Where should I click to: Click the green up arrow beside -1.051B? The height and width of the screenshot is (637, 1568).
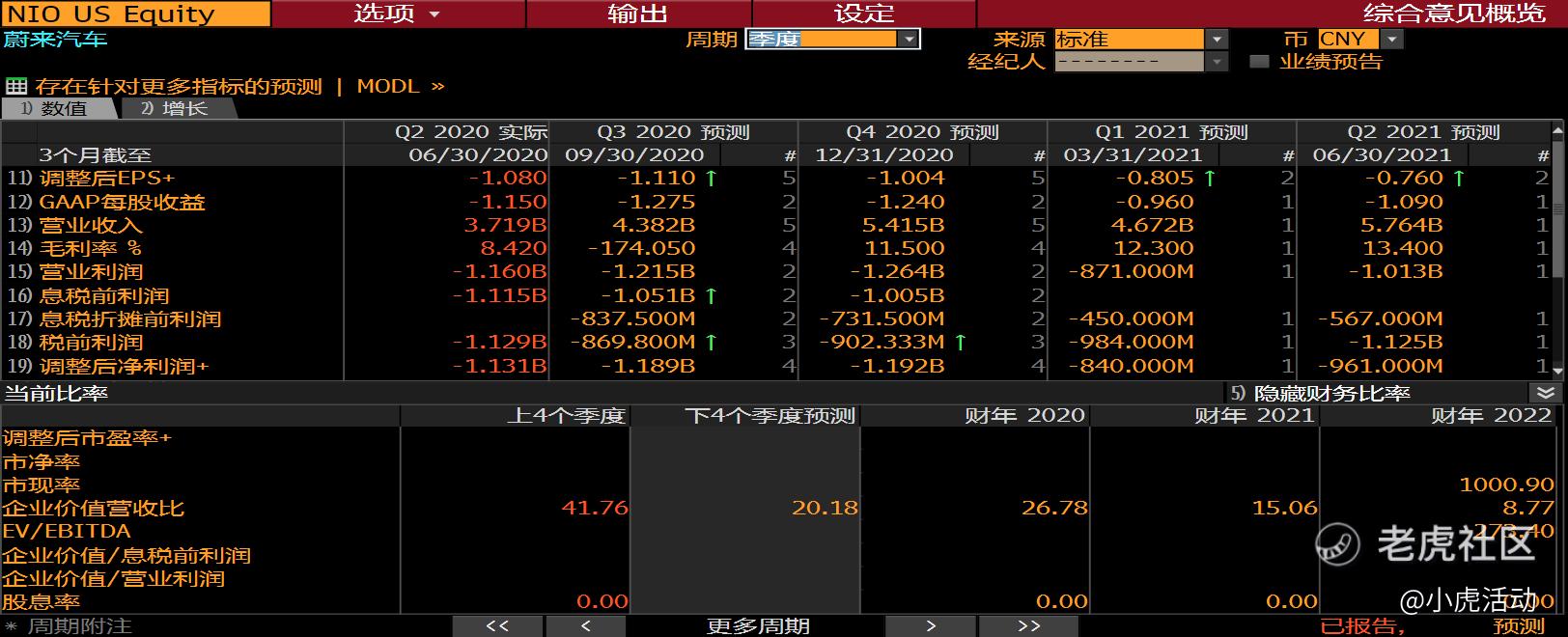coord(711,295)
